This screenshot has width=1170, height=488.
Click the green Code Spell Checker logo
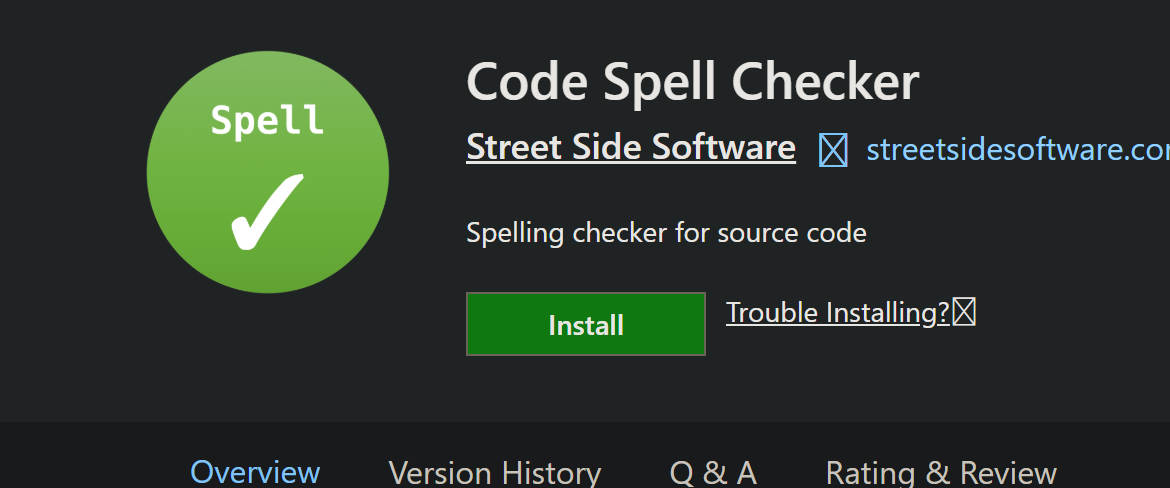[268, 172]
